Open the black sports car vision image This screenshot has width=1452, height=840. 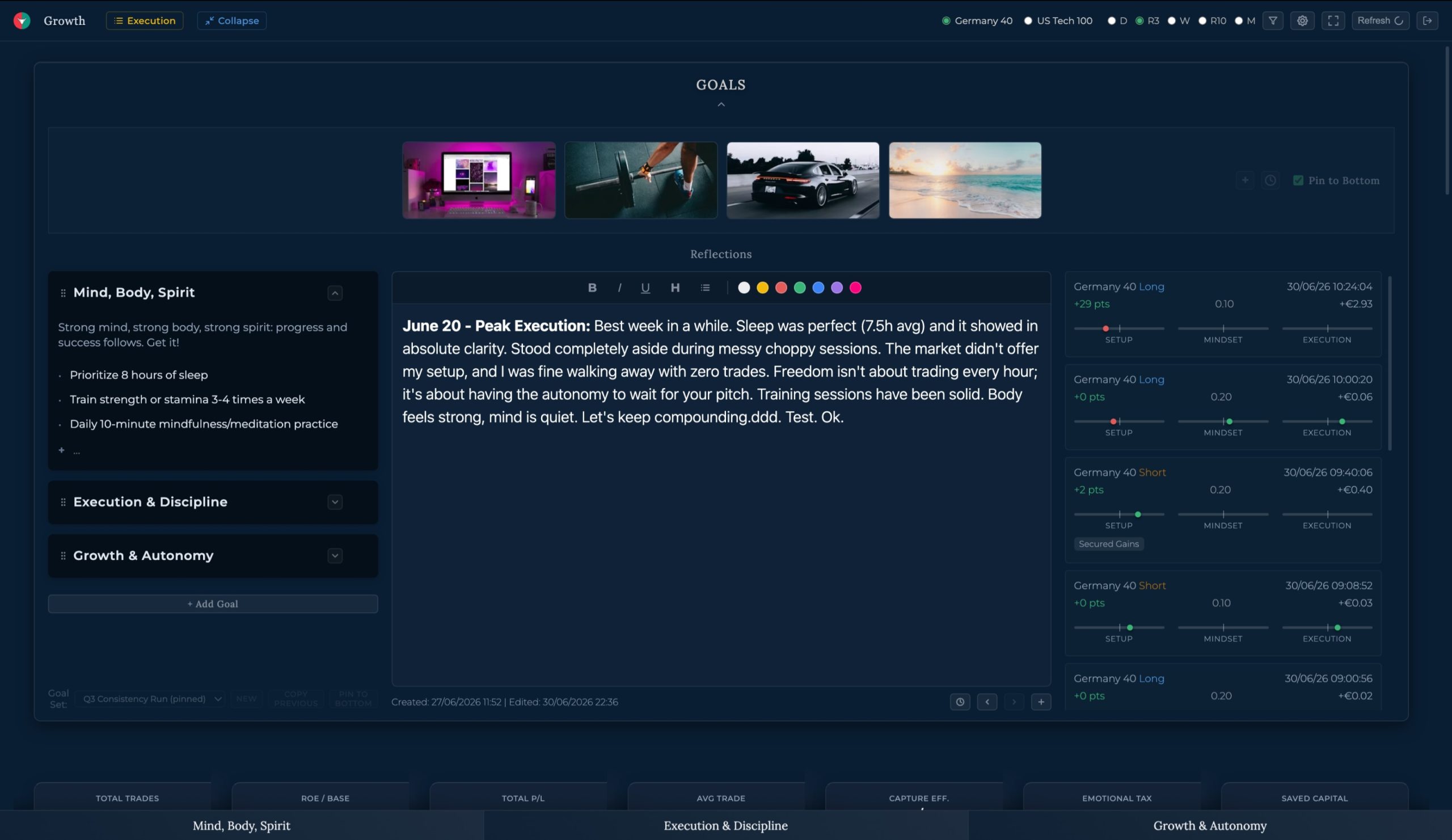[x=803, y=180]
